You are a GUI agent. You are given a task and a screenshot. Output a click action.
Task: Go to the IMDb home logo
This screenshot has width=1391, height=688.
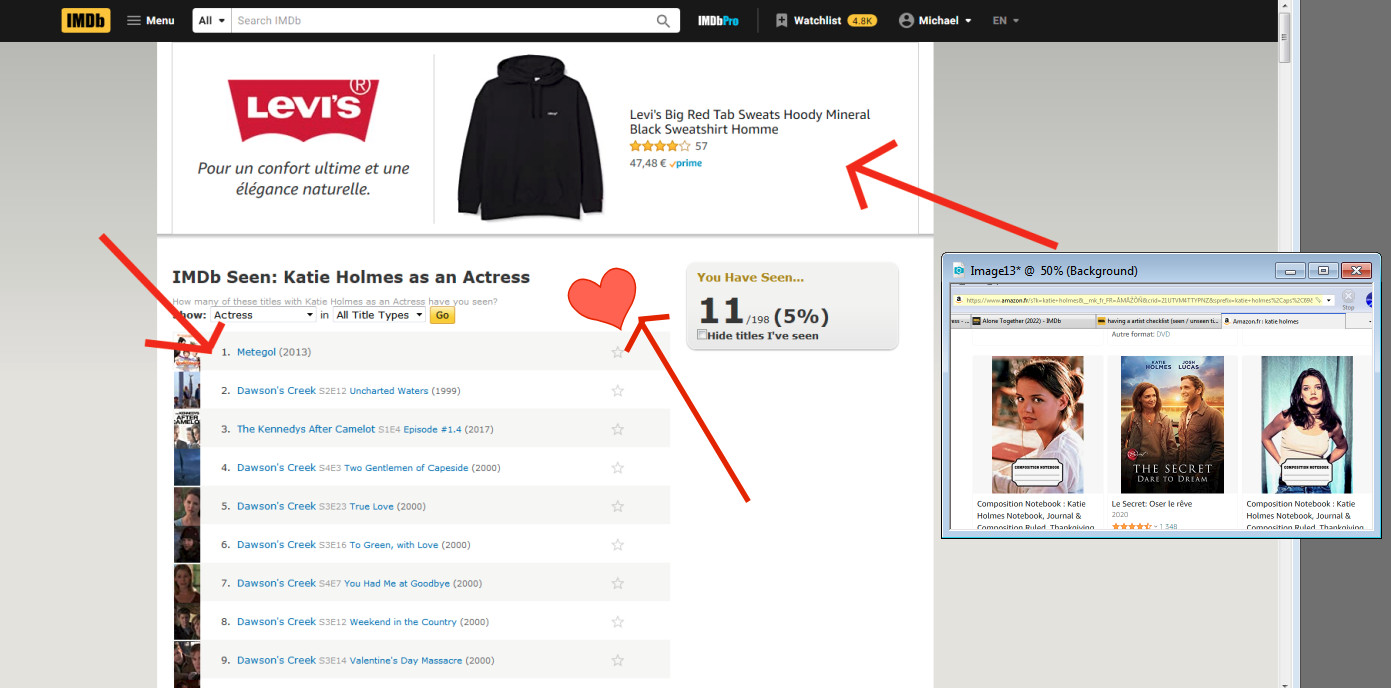point(86,20)
